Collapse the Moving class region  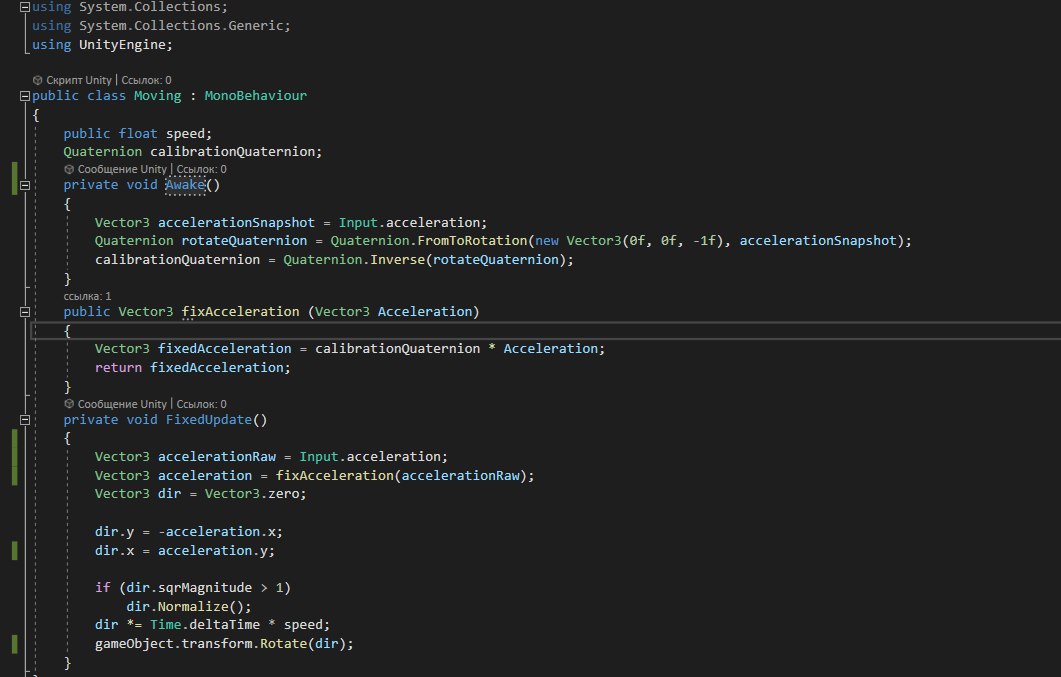point(25,96)
